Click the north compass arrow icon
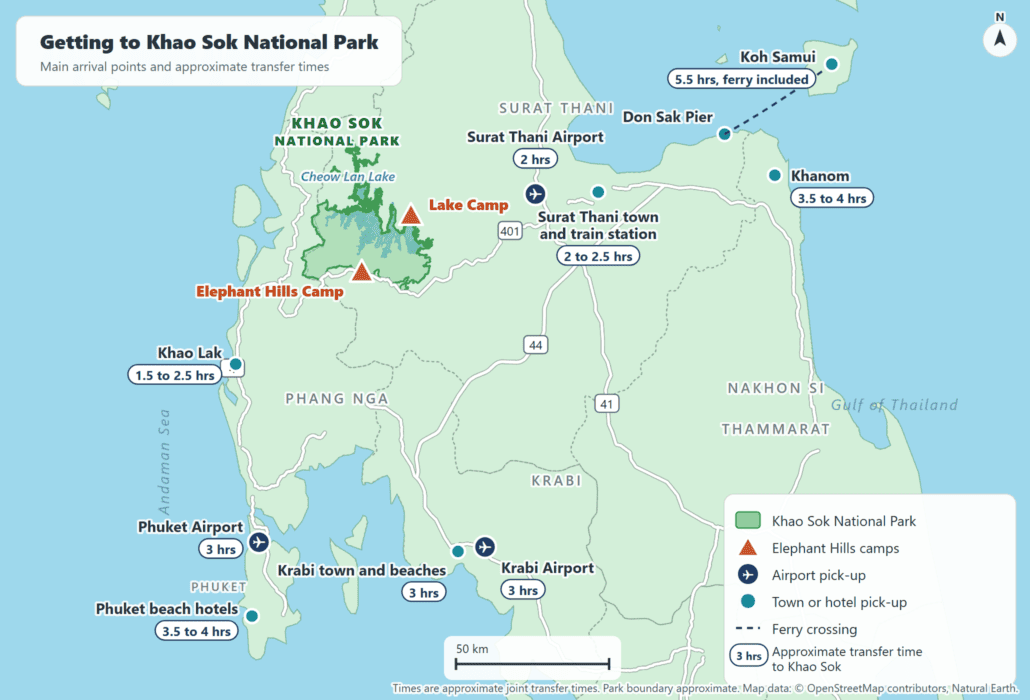 click(x=1000, y=39)
